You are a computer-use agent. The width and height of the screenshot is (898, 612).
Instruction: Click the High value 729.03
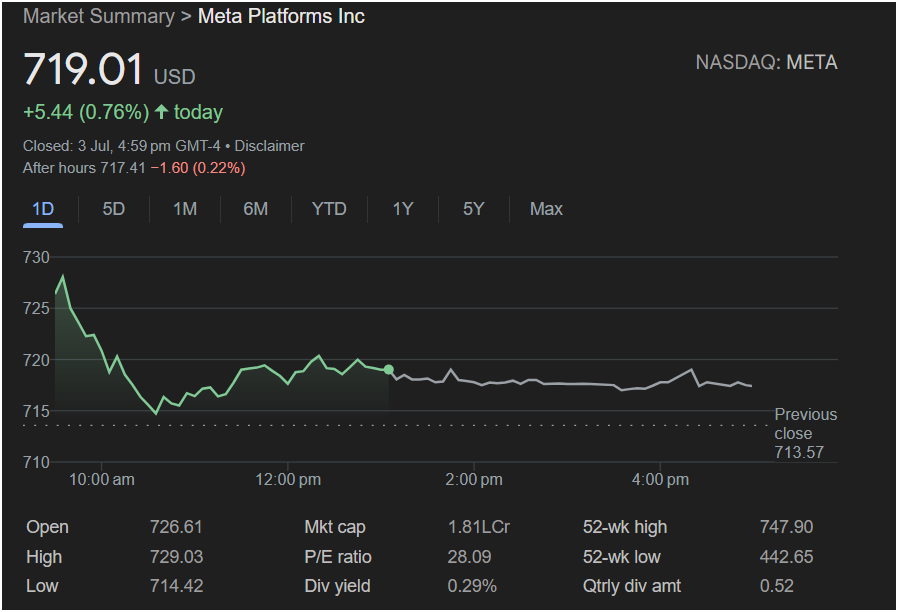point(176,556)
